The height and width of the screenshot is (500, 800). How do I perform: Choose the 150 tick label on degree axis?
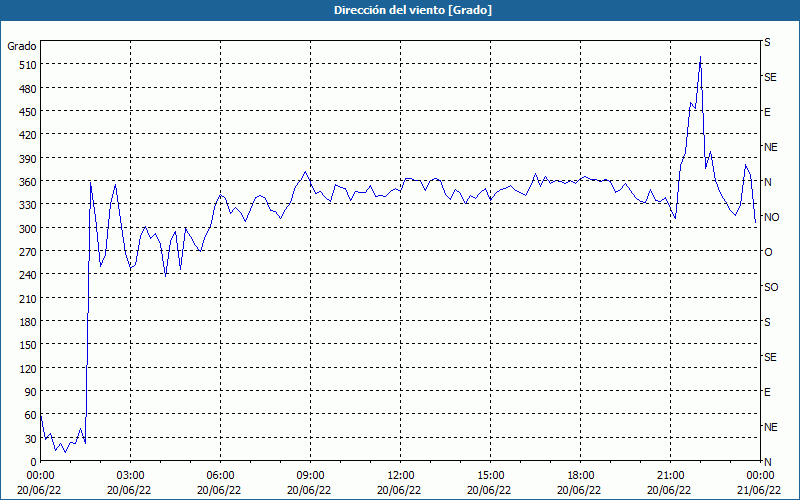(28, 346)
